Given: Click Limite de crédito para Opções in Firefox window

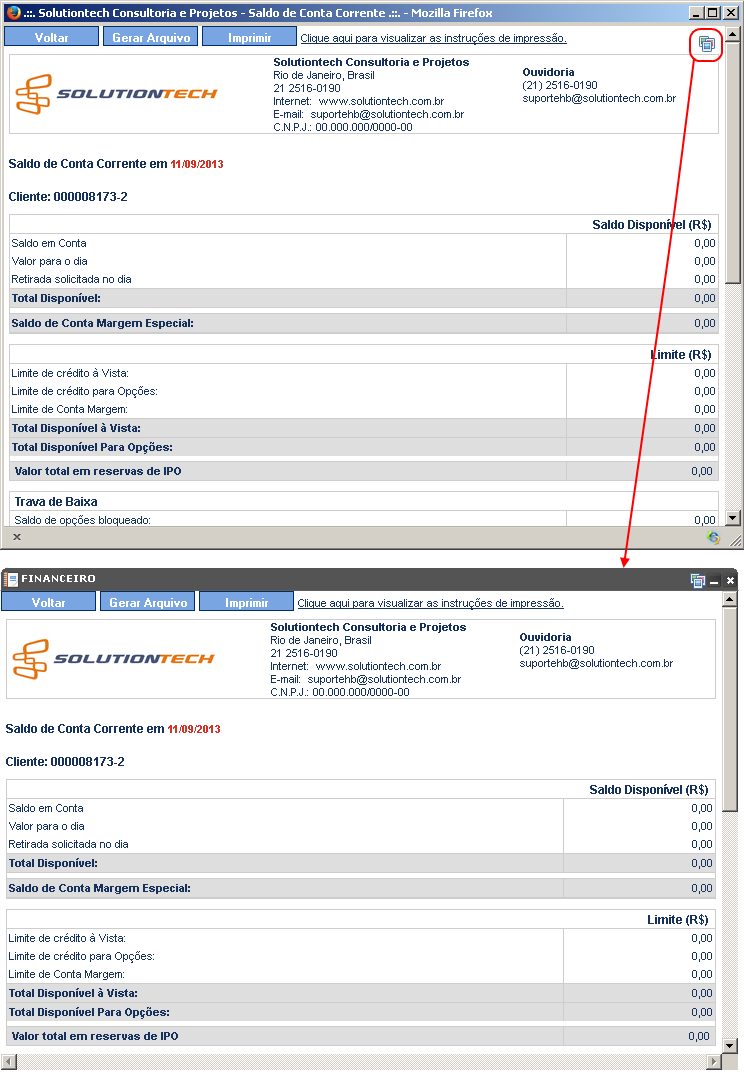Looking at the screenshot, I should 84,391.
